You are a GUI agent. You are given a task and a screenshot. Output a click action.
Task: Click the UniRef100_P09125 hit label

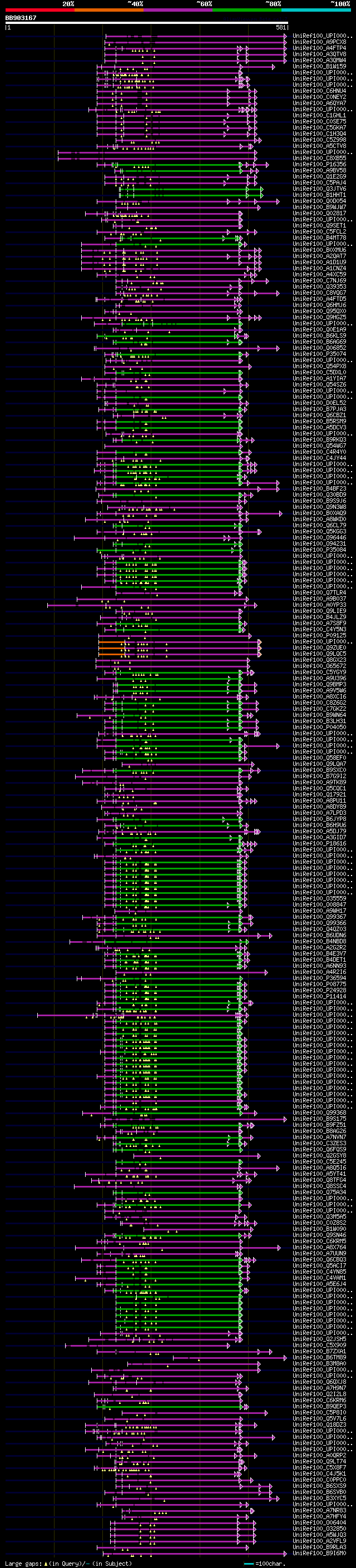319,635
